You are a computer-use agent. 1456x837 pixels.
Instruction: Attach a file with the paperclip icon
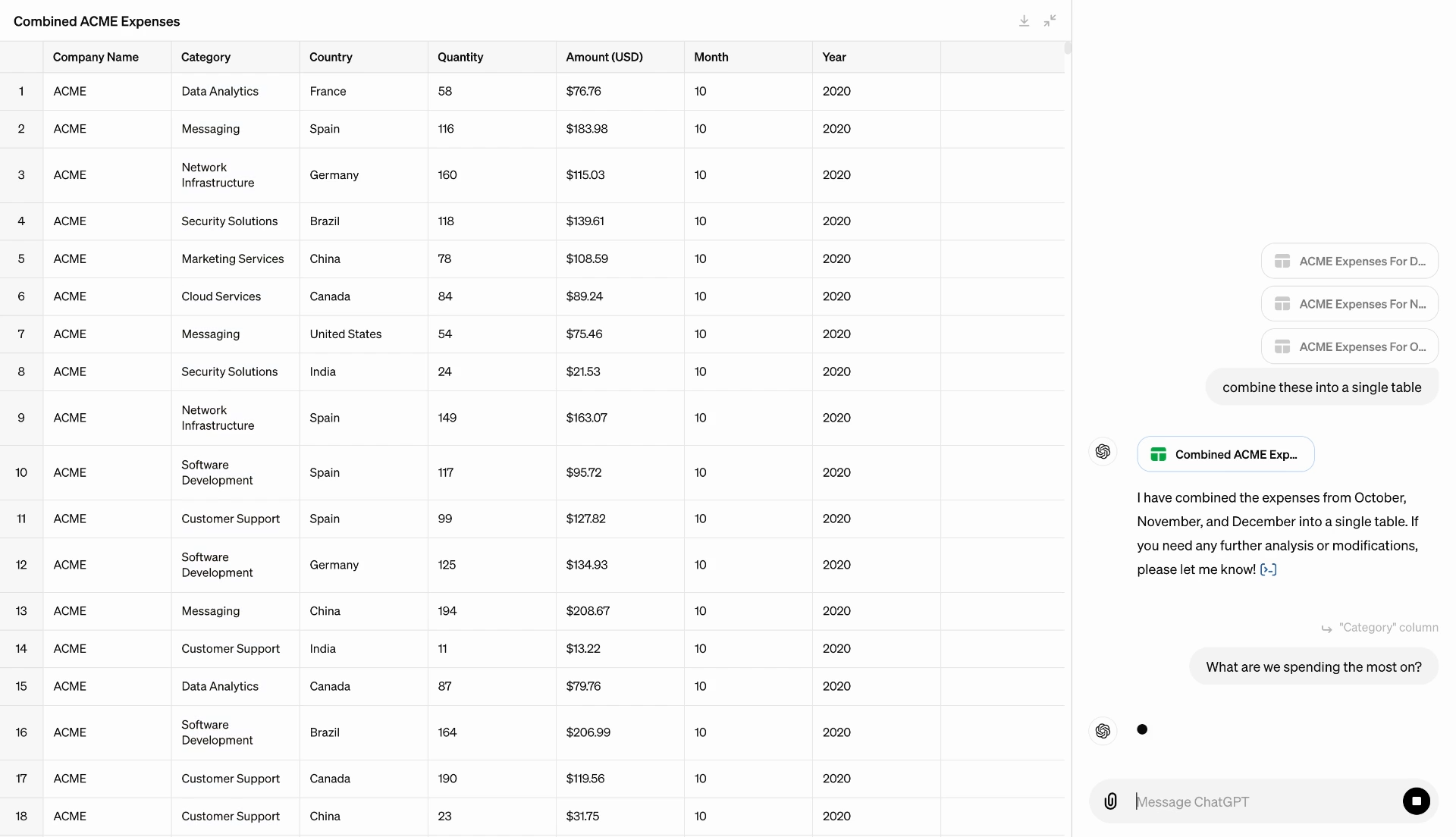1110,801
